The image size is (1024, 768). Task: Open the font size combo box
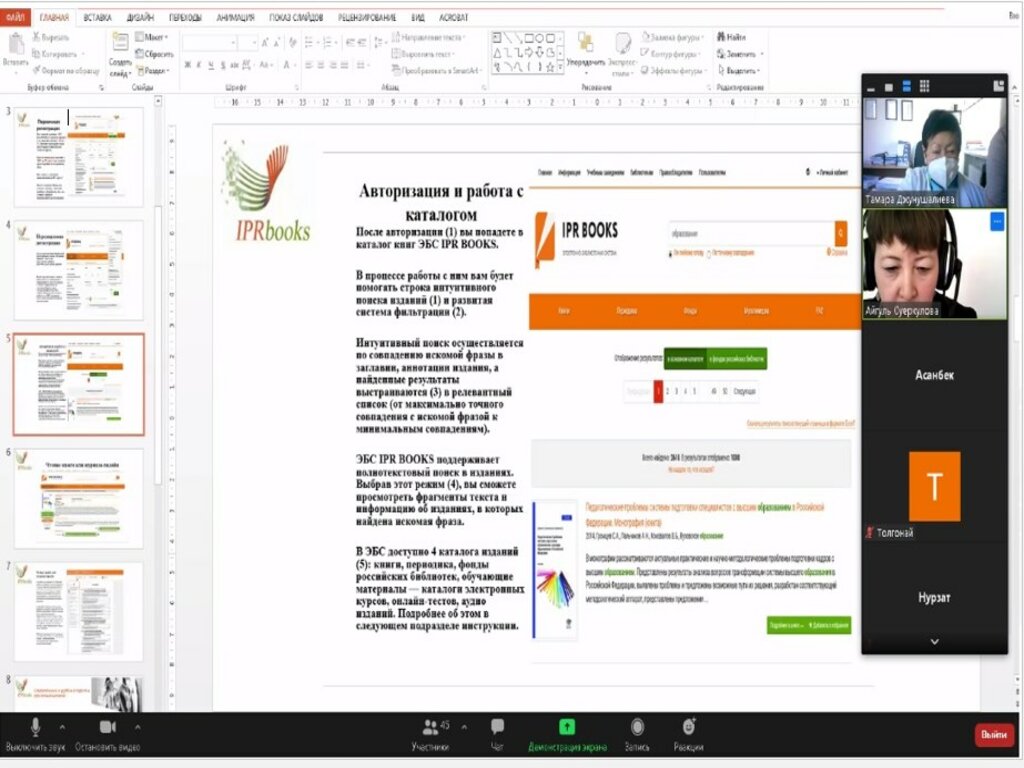(248, 43)
